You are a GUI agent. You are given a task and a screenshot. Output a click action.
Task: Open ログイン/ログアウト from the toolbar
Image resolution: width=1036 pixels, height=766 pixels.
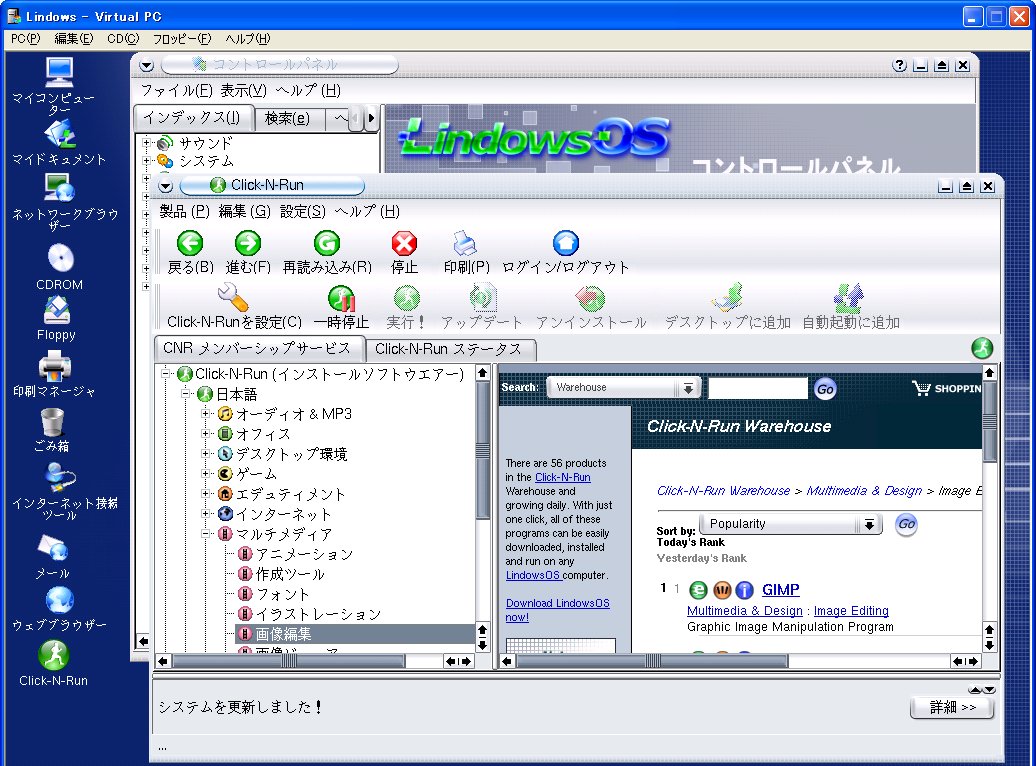[566, 243]
